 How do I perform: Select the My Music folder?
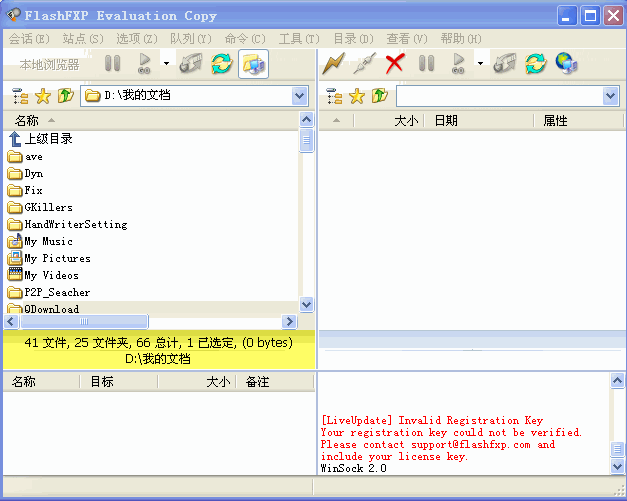[x=40, y=242]
